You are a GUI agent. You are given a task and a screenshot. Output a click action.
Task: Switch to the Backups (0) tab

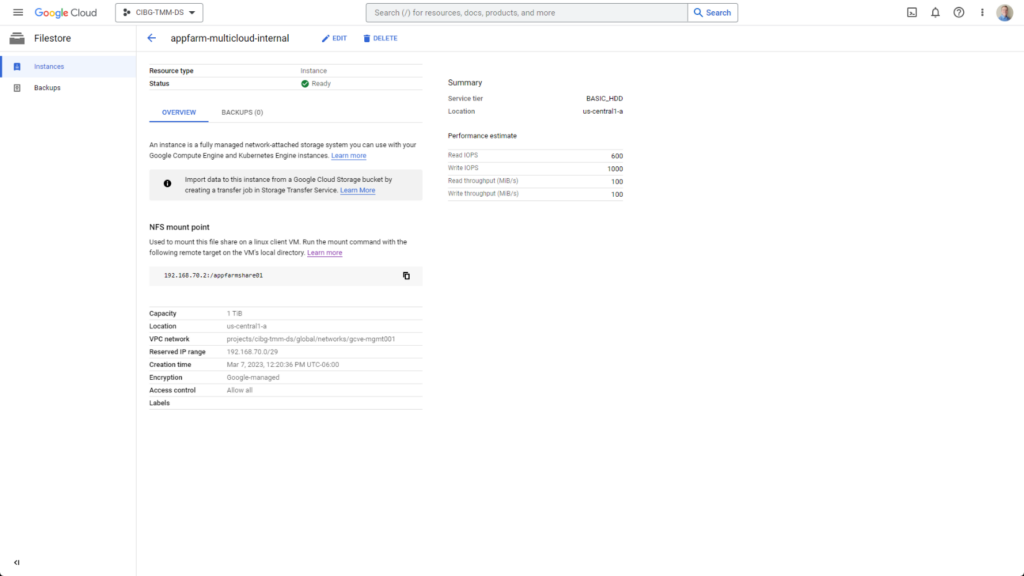tap(242, 112)
